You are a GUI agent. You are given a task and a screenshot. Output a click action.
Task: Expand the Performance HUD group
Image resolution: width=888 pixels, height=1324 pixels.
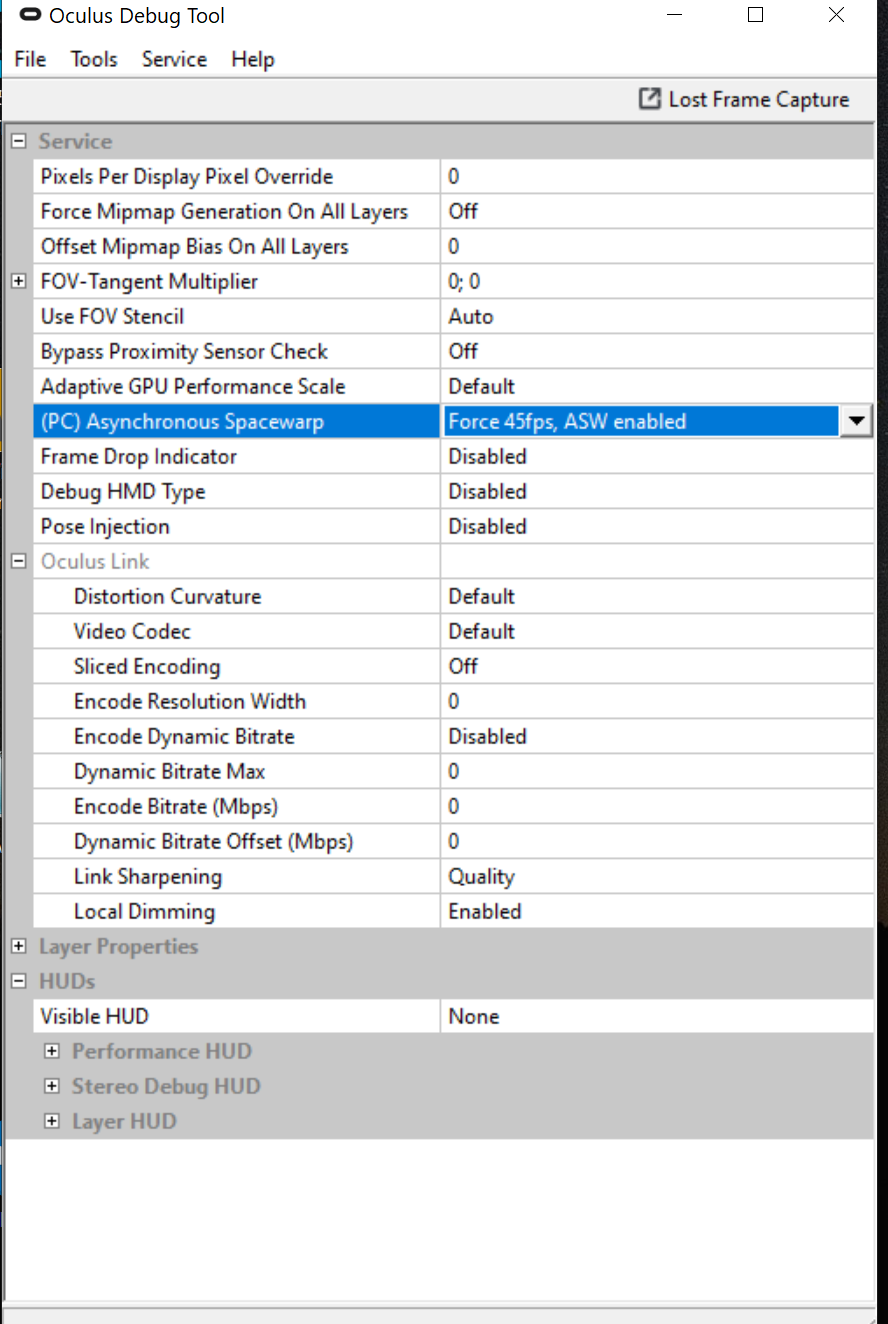52,1051
